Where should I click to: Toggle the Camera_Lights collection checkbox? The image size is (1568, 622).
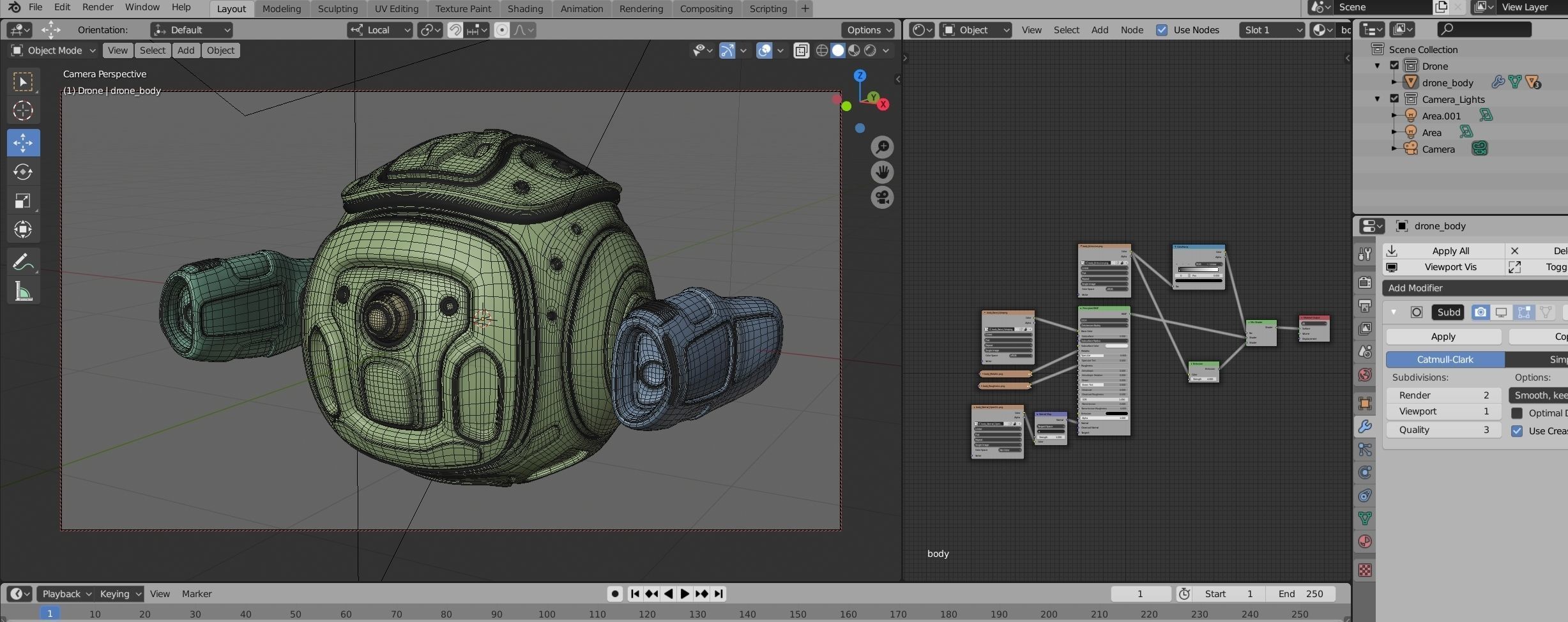click(1395, 99)
